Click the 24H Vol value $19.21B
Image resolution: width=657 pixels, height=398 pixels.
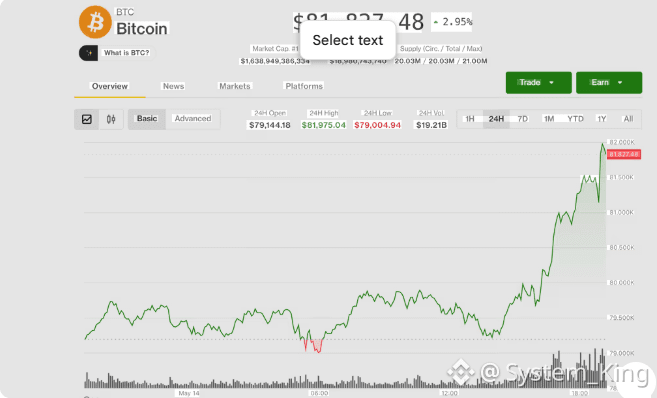(431, 125)
